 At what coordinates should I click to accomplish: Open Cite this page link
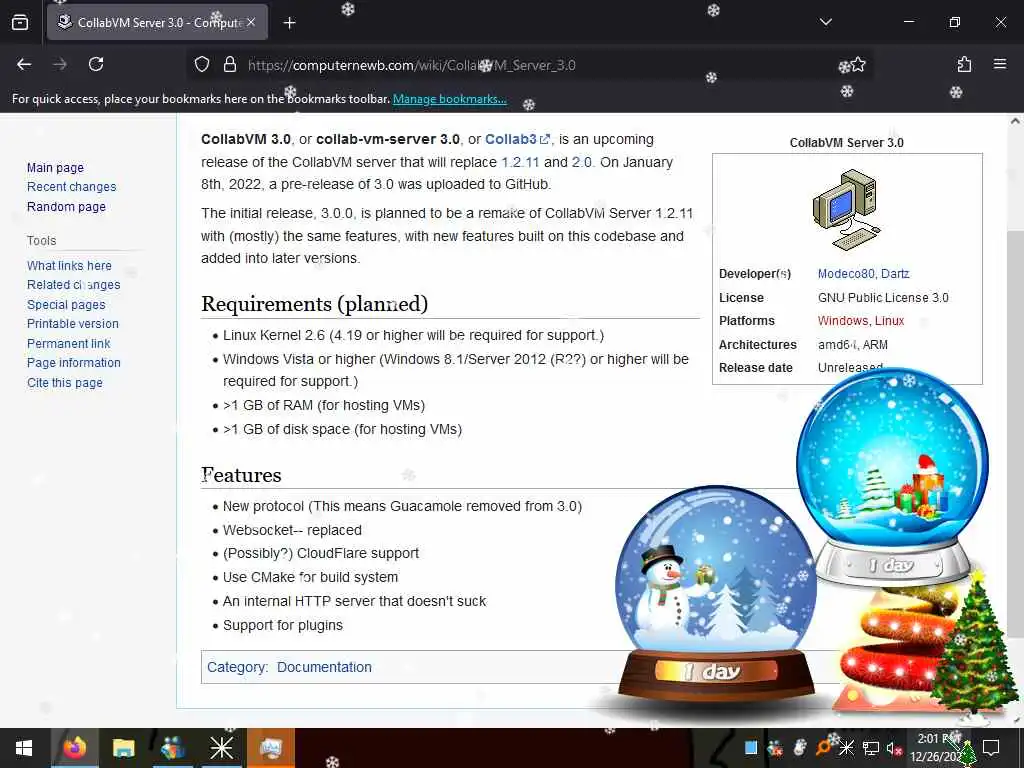(65, 382)
